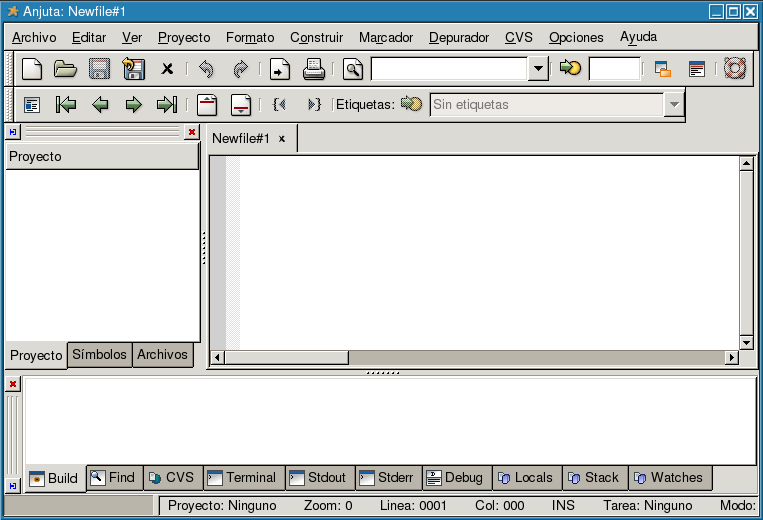
Task: Open the Construir menu
Action: [317, 37]
